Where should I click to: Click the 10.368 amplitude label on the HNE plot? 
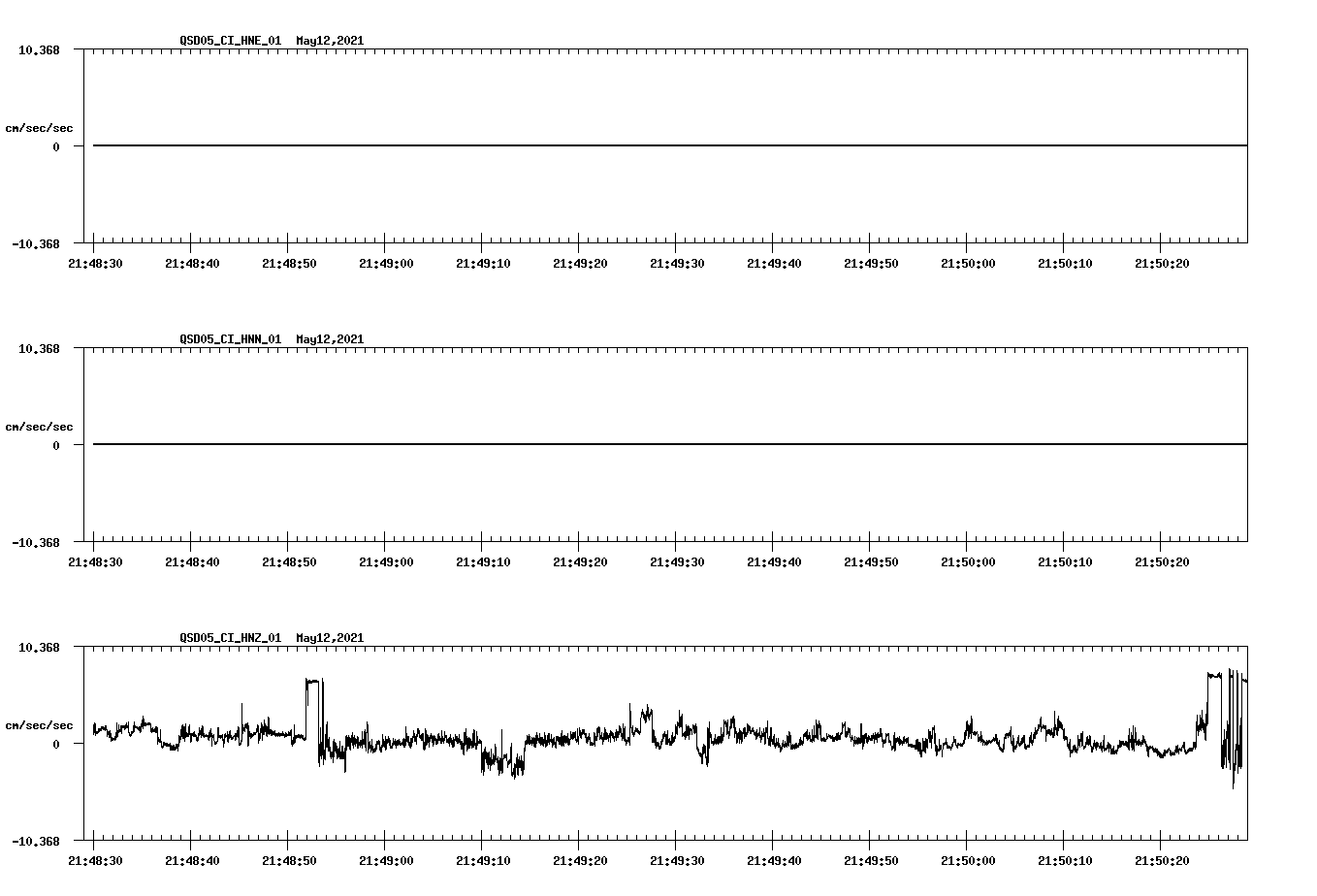[x=38, y=48]
